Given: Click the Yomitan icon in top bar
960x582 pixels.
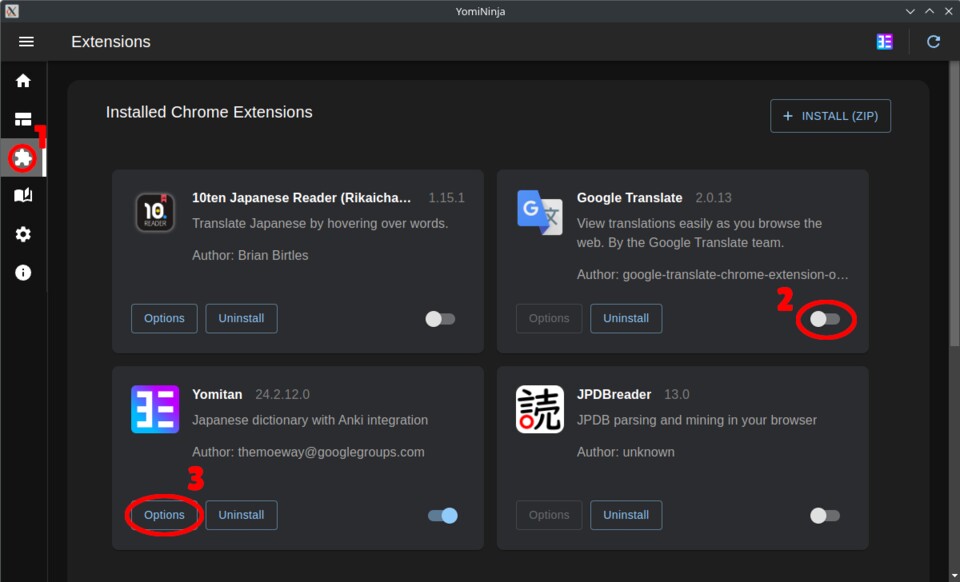Looking at the screenshot, I should tap(884, 42).
